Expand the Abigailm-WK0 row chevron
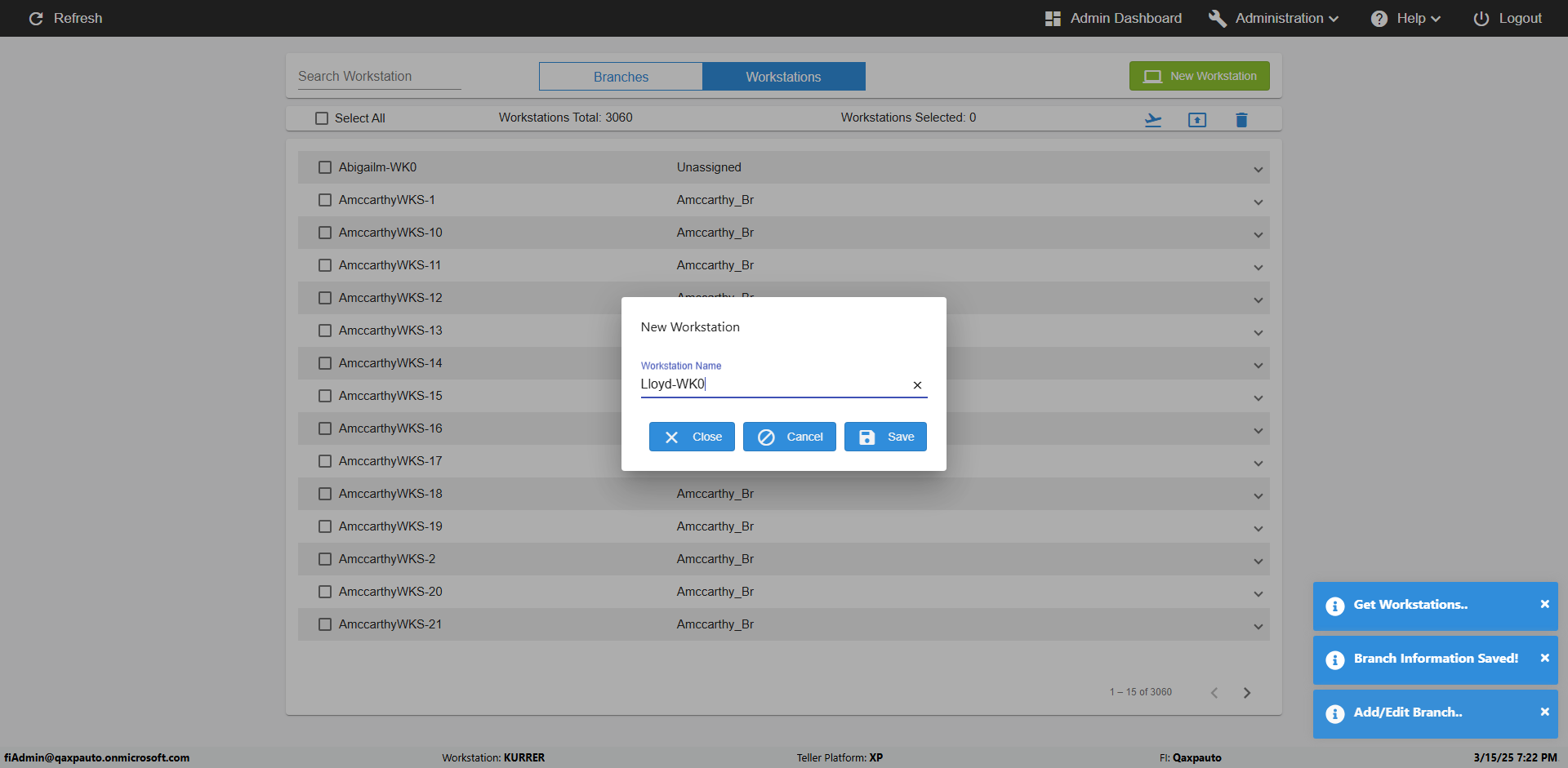1568x768 pixels. [1258, 170]
